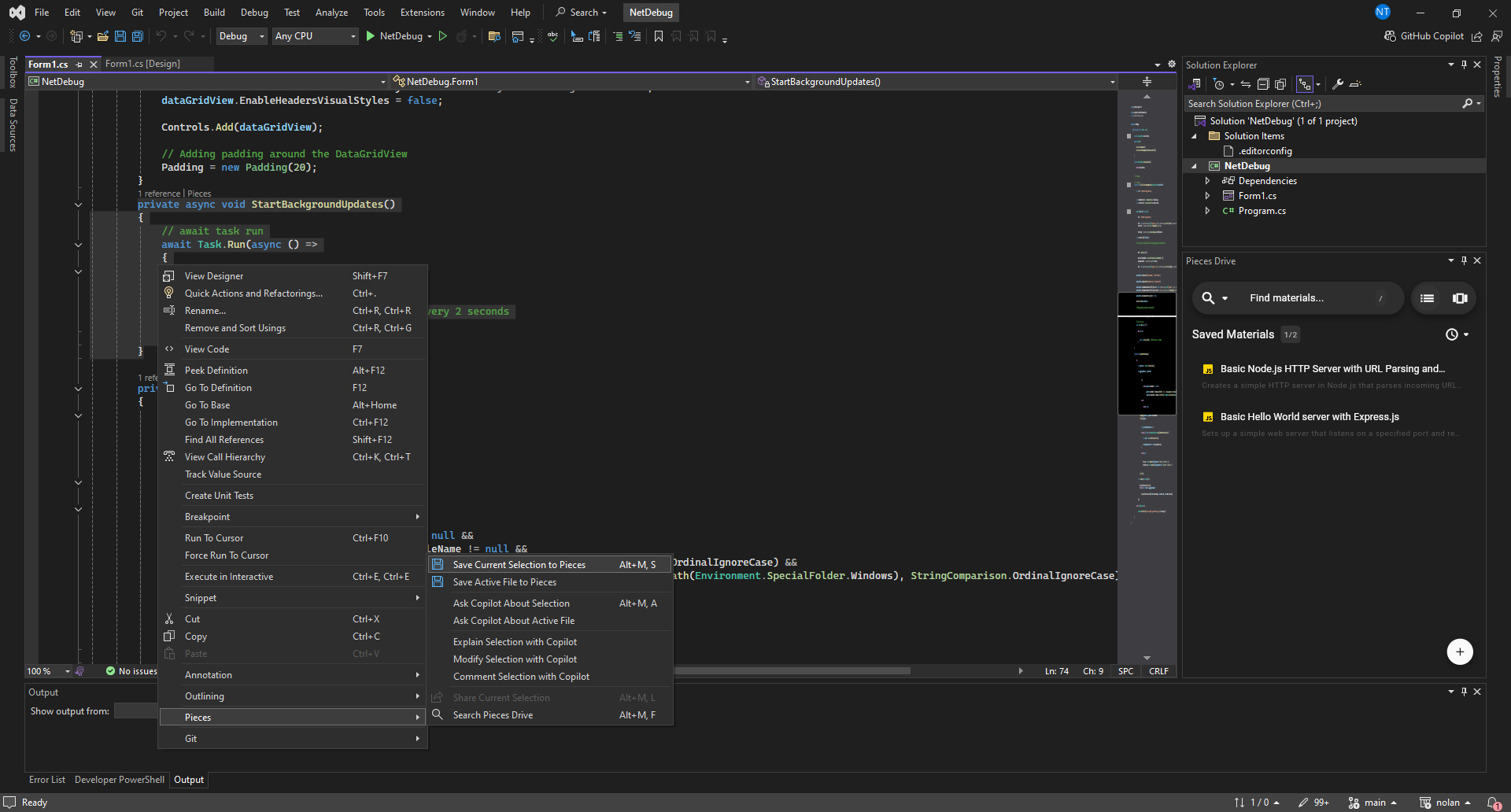Open the Toolbox side tab
Viewport: 1511px width, 812px height.
(13, 72)
